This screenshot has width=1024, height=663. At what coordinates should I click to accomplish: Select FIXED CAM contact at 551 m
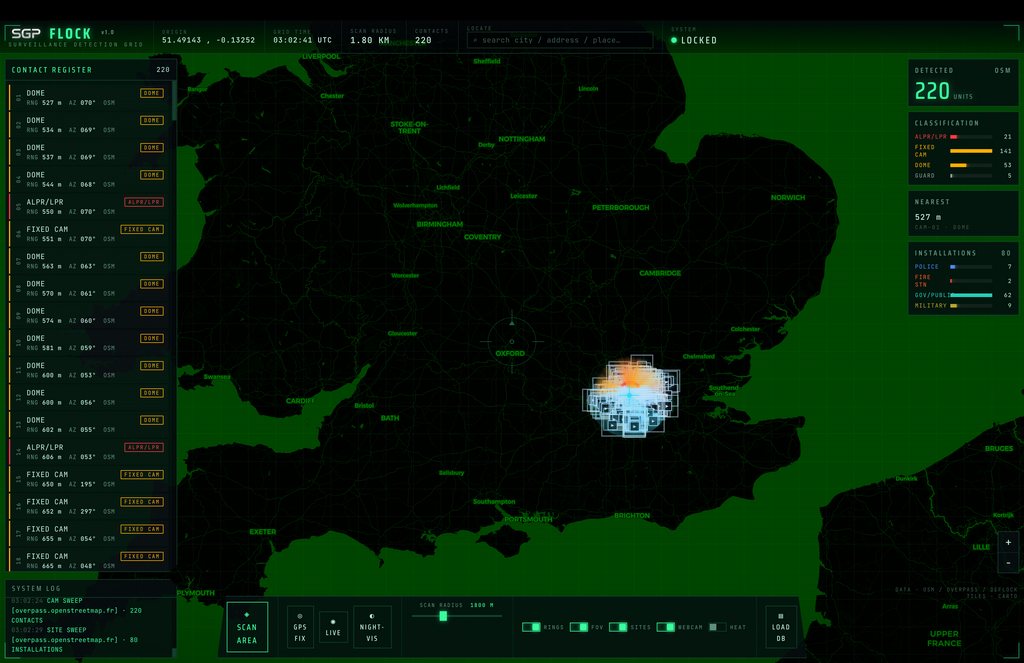pos(91,233)
